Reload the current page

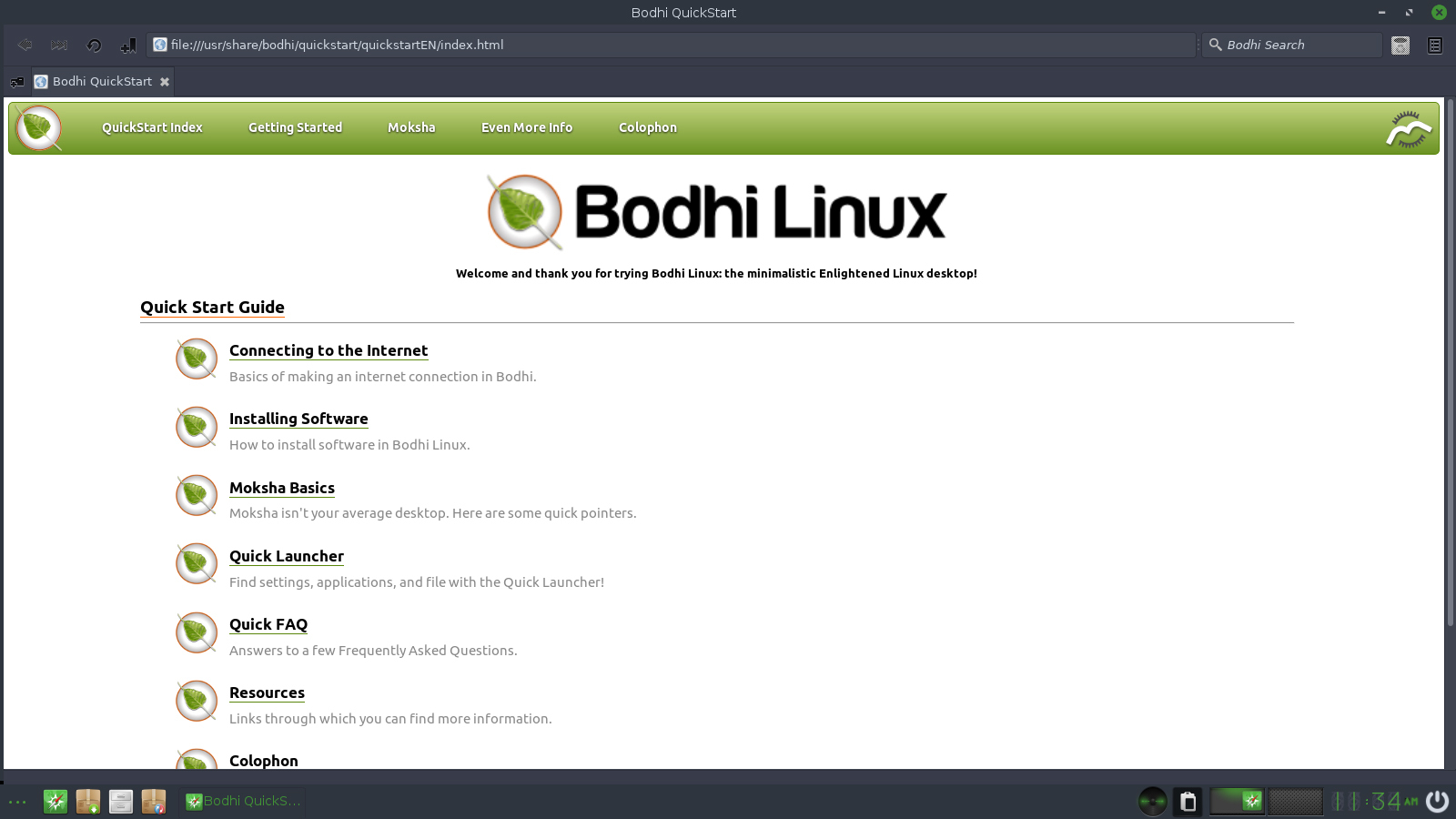pyautogui.click(x=94, y=45)
